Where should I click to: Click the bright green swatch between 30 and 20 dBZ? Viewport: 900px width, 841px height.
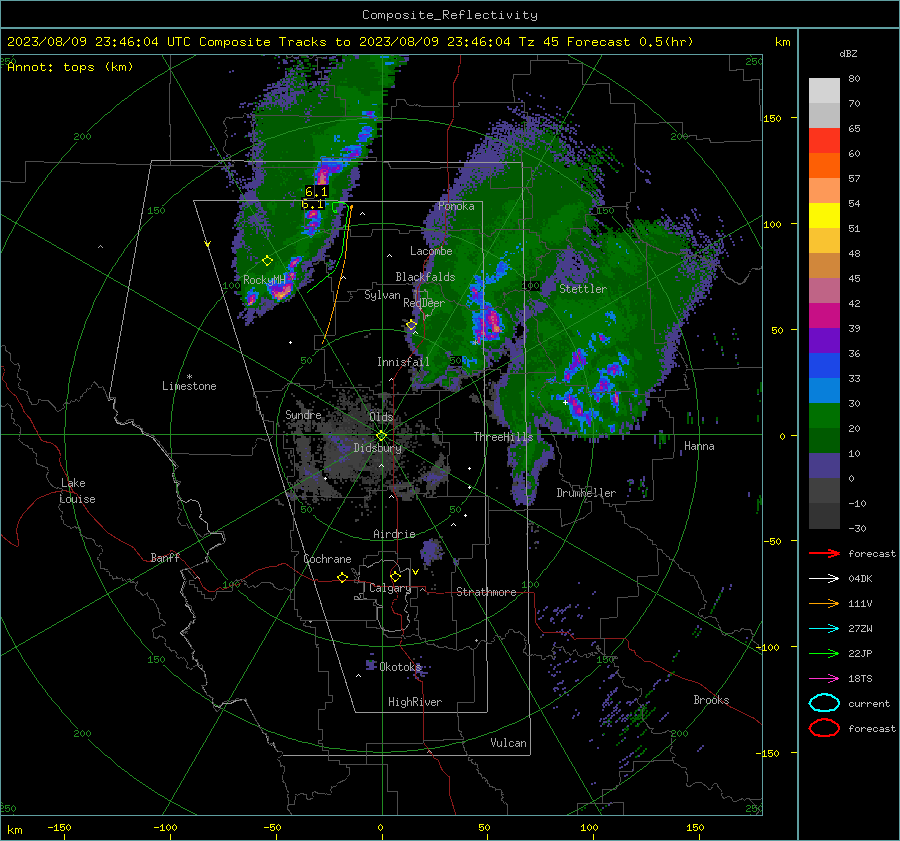[x=824, y=416]
